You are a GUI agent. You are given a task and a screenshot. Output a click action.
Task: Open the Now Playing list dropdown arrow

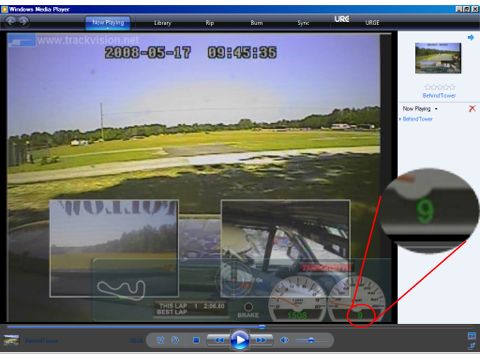click(x=436, y=109)
